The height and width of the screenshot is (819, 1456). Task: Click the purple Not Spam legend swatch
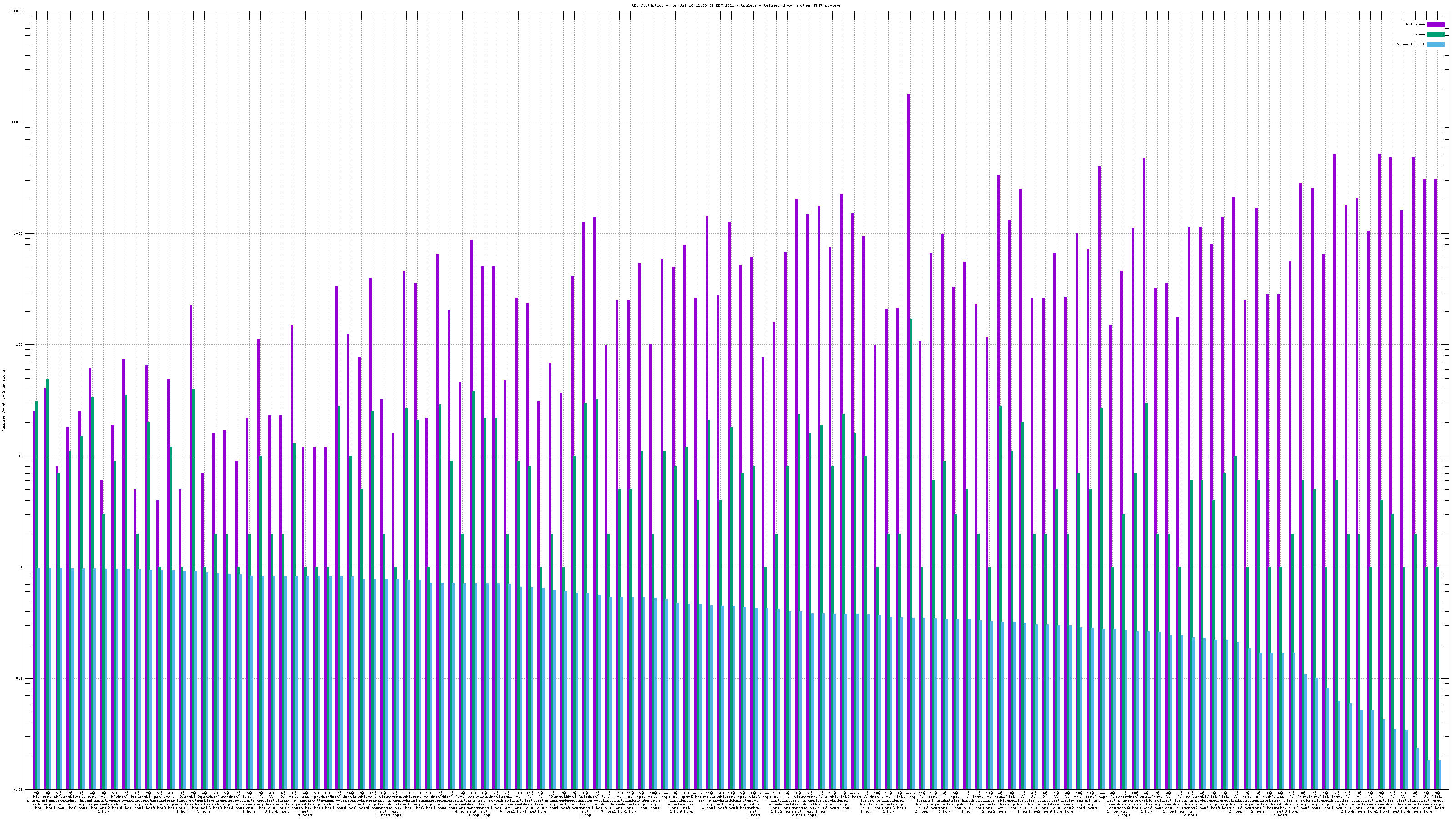[x=1435, y=24]
